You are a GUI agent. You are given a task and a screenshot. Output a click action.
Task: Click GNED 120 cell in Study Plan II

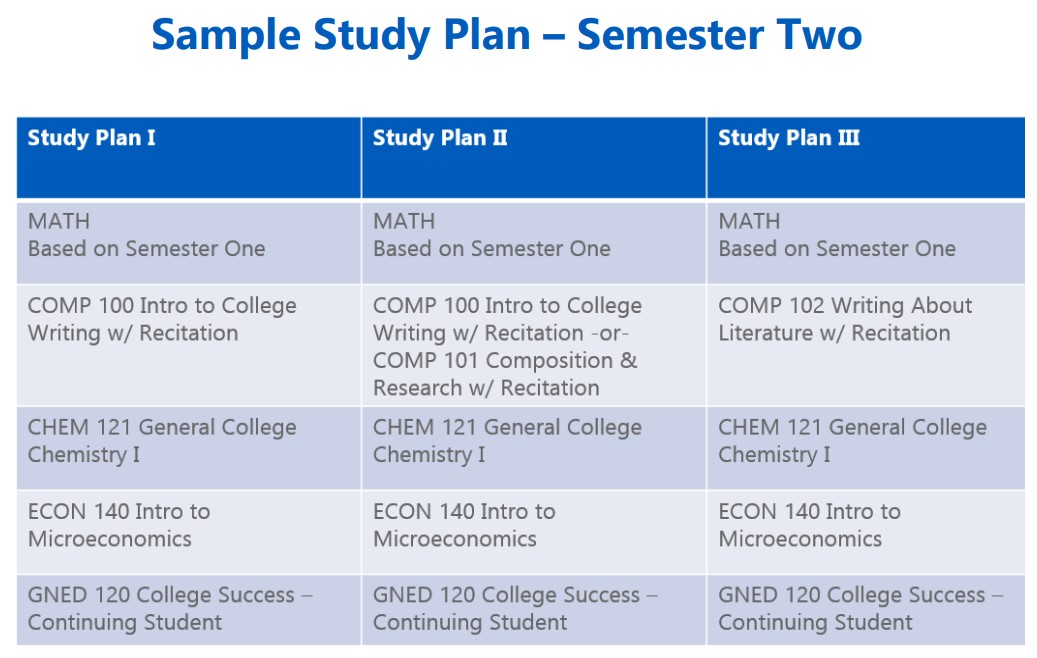coord(515,608)
